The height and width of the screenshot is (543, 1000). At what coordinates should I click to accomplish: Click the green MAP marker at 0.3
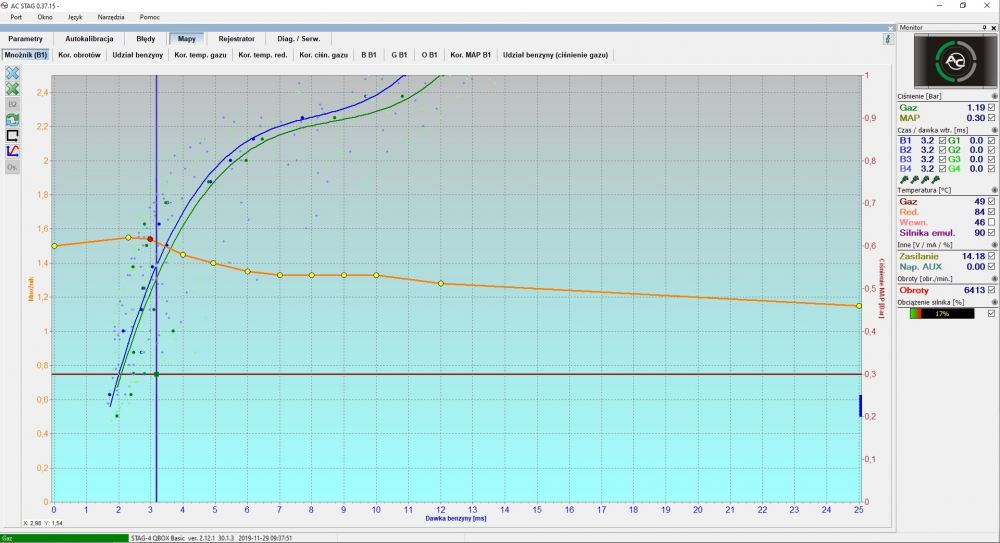156,374
